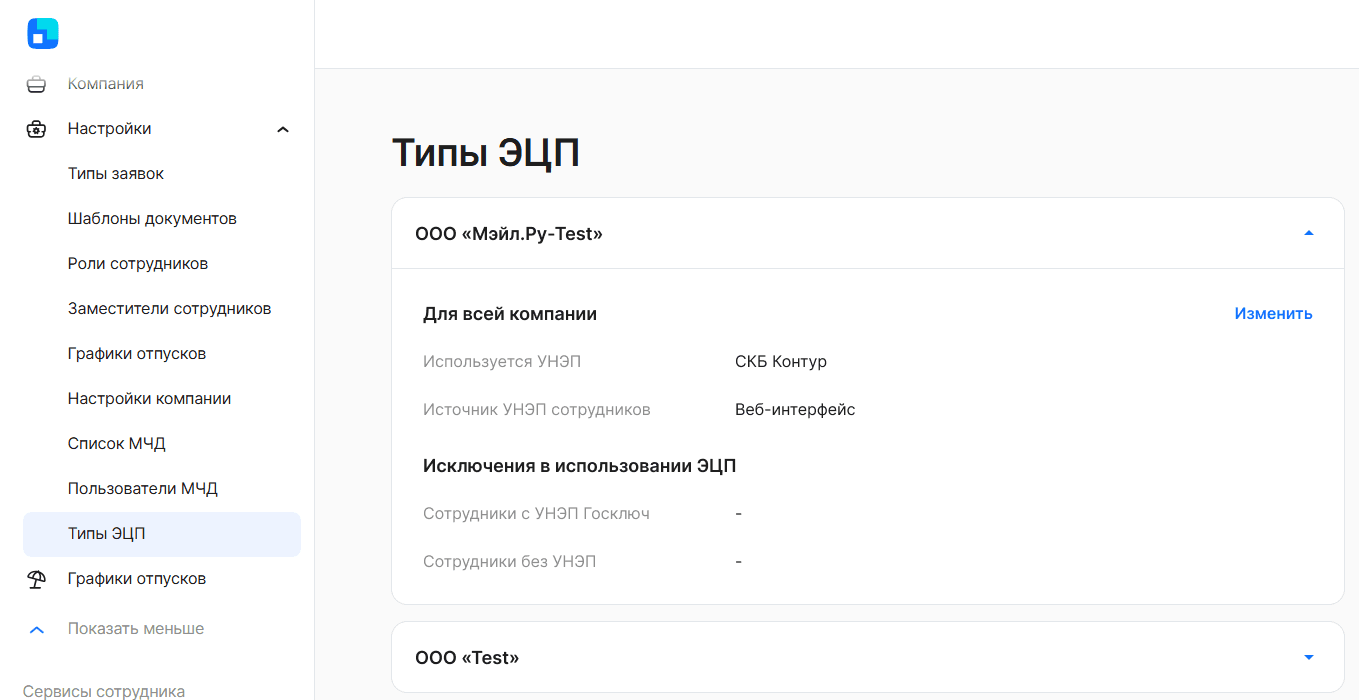The height and width of the screenshot is (700, 1359).
Task: Expand the ООО «Test» panel arrow
Action: [x=1309, y=657]
